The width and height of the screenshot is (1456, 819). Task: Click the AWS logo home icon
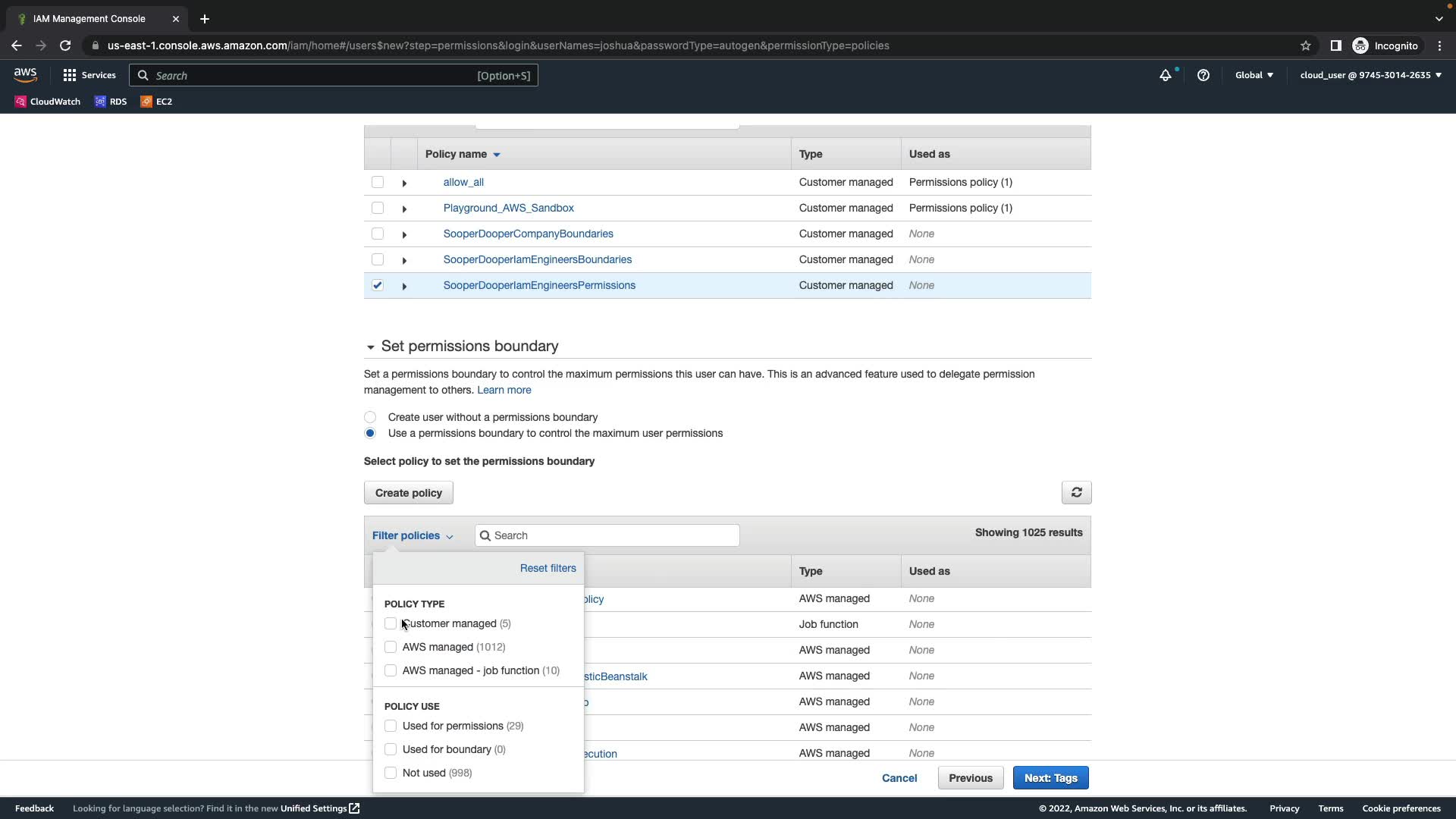(x=25, y=75)
